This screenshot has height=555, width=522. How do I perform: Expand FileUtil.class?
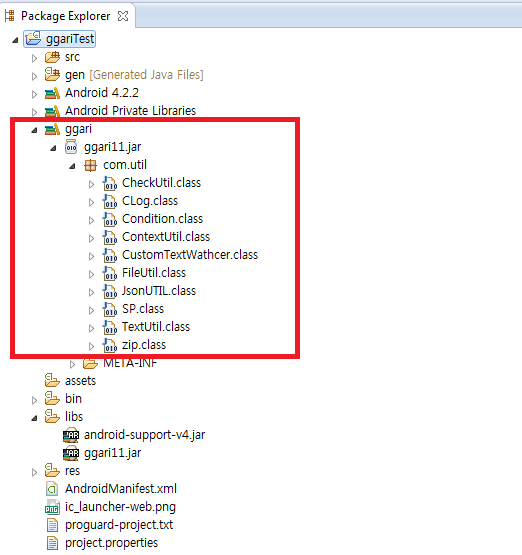(x=91, y=274)
